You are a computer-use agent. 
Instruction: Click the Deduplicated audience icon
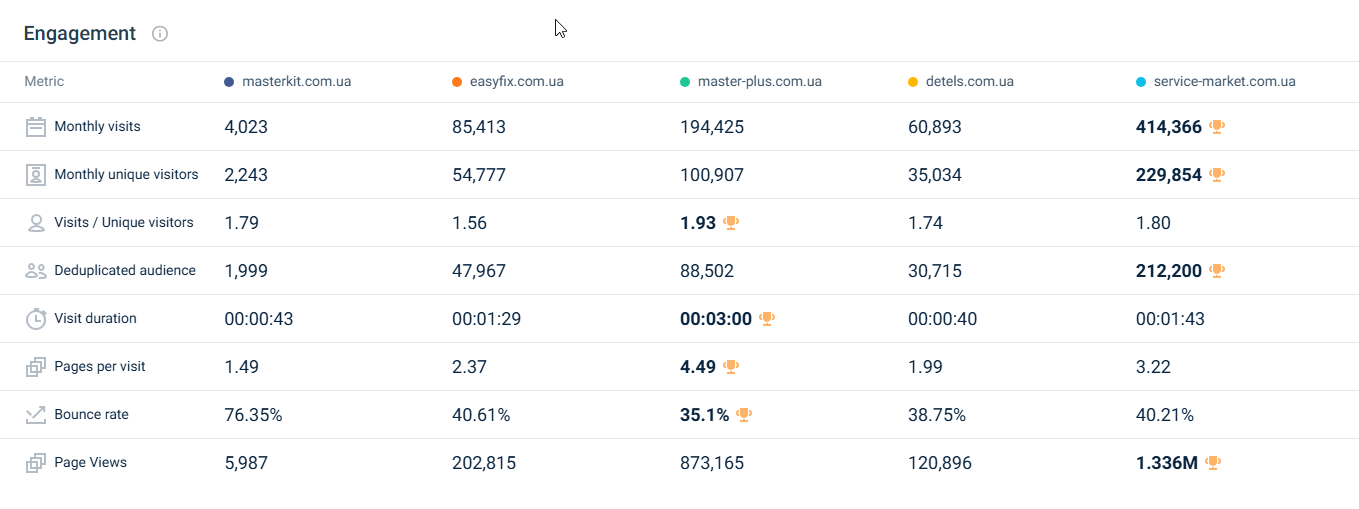[36, 271]
